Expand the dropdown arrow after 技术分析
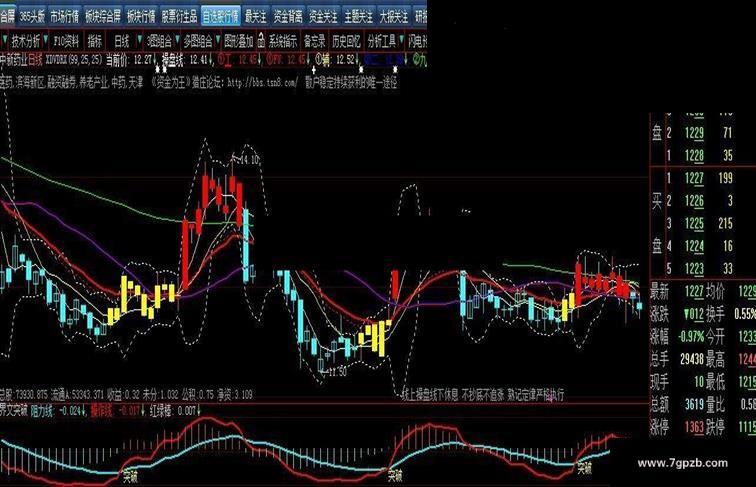 pyautogui.click(x=46, y=39)
